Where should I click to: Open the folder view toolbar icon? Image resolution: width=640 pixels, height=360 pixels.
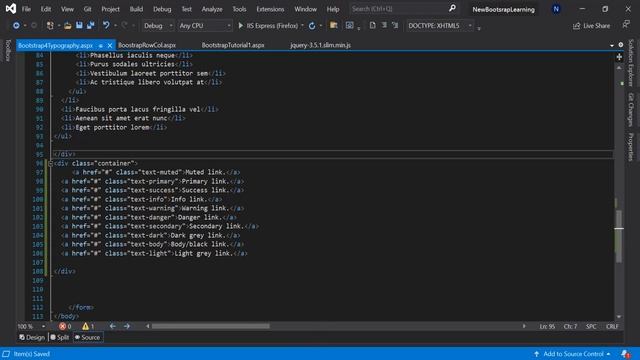coord(333,26)
